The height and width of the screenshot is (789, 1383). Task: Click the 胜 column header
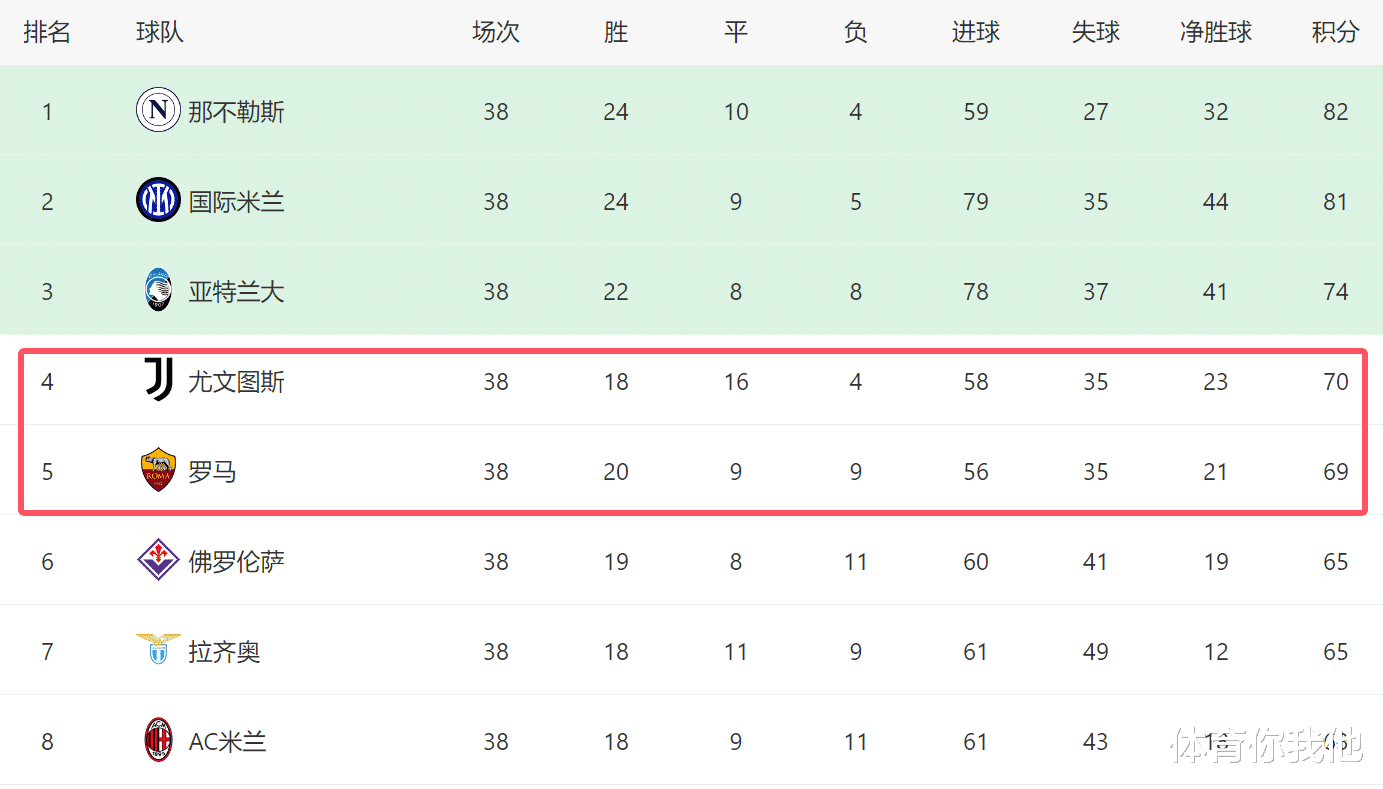pyautogui.click(x=616, y=32)
